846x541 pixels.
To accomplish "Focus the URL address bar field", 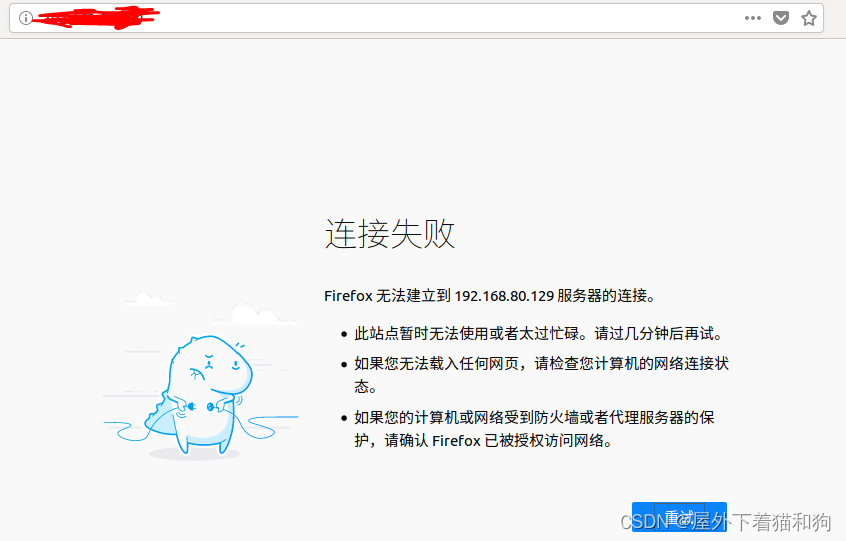I will point(416,18).
